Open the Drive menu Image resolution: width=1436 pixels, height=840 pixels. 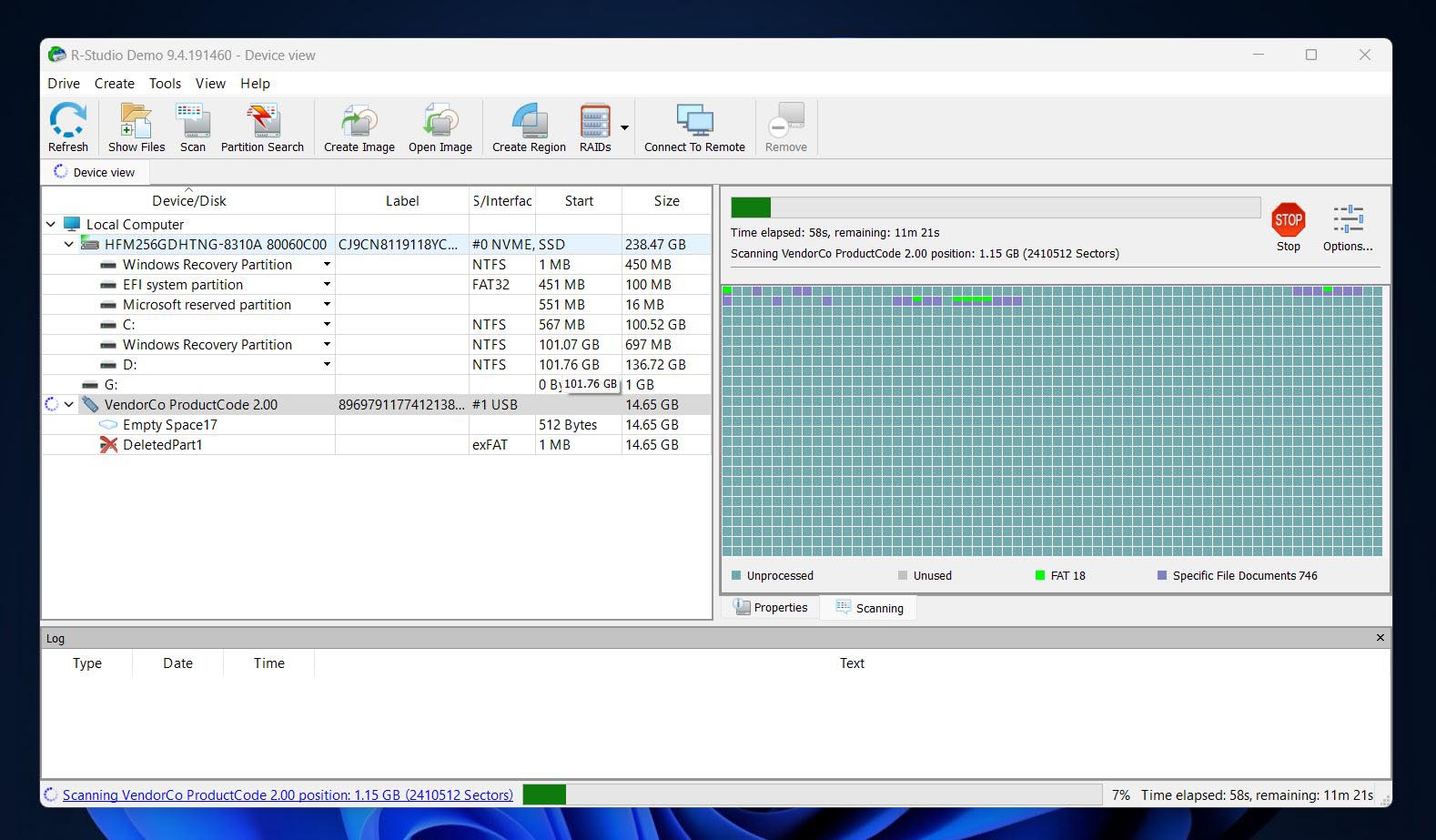[64, 83]
